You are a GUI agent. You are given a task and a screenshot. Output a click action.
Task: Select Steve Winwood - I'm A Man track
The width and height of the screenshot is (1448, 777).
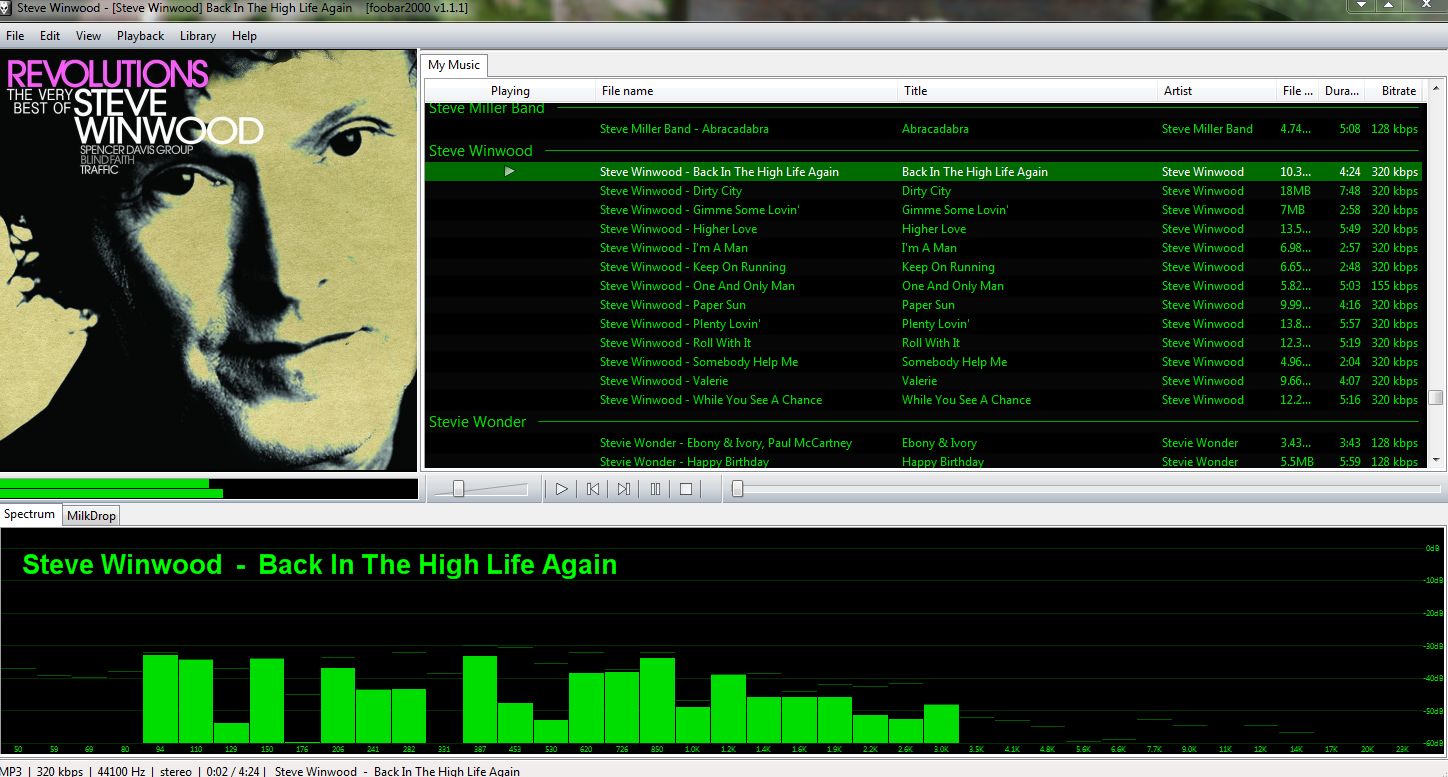coord(923,248)
